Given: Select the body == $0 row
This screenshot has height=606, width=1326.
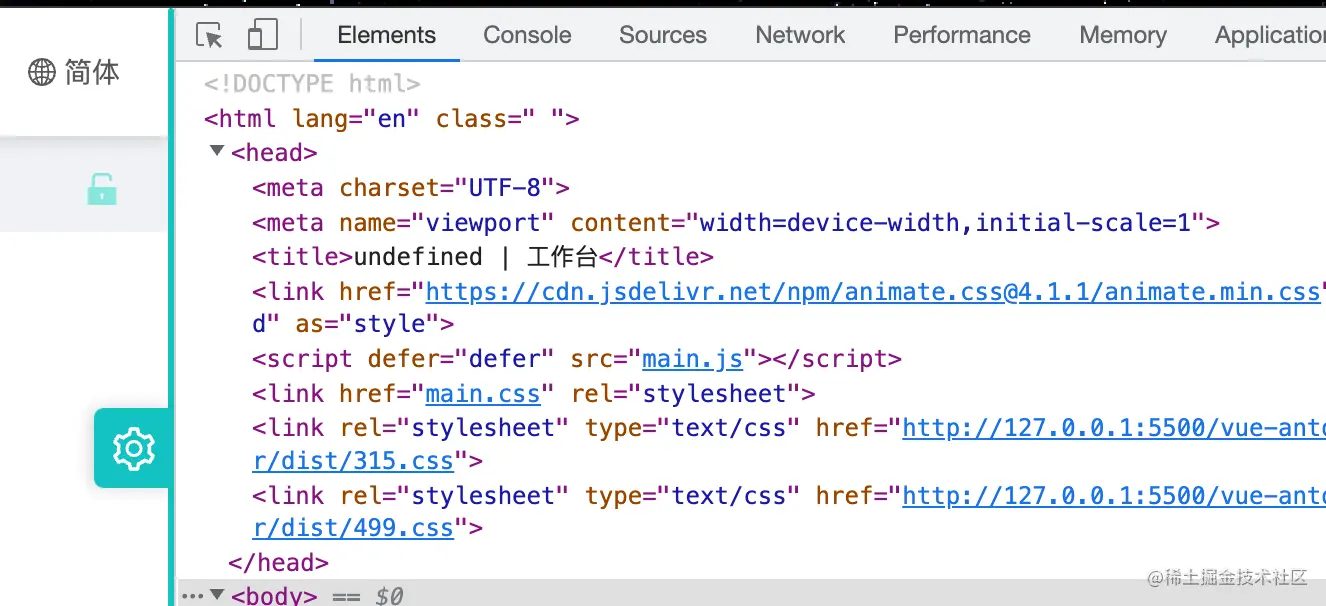Looking at the screenshot, I should pos(752,595).
